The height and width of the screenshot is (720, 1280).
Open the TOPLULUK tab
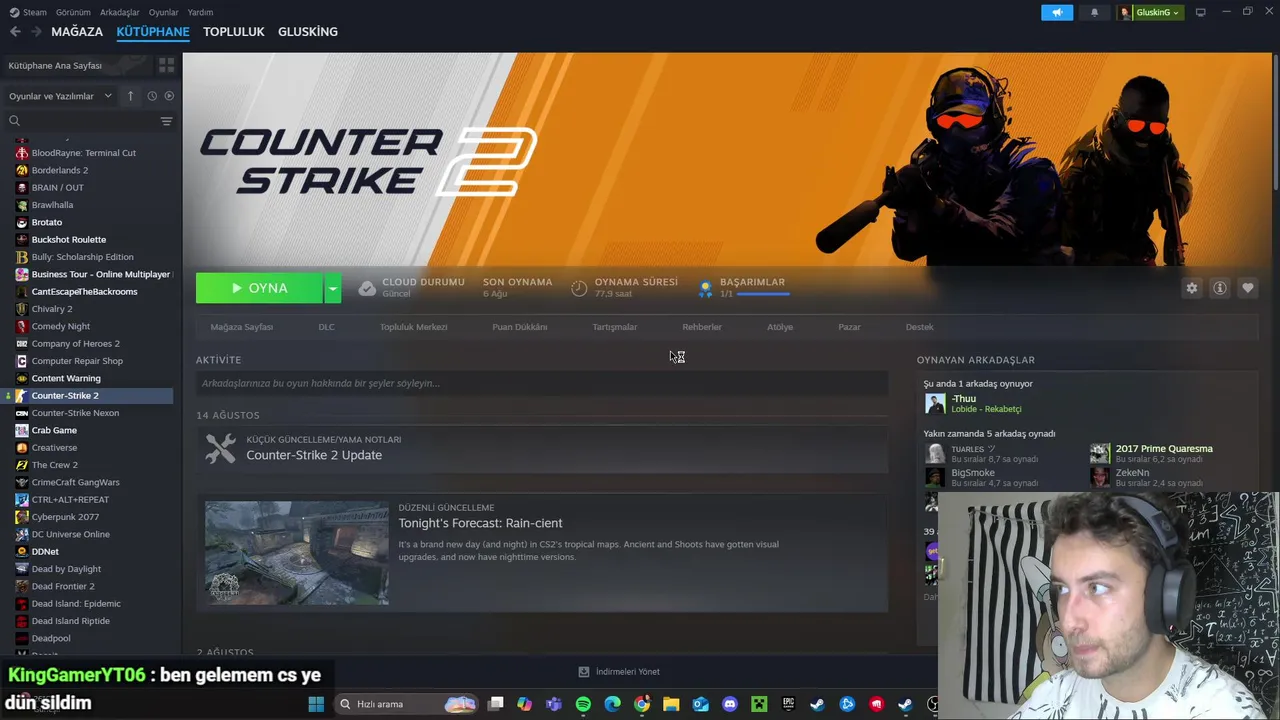point(233,32)
